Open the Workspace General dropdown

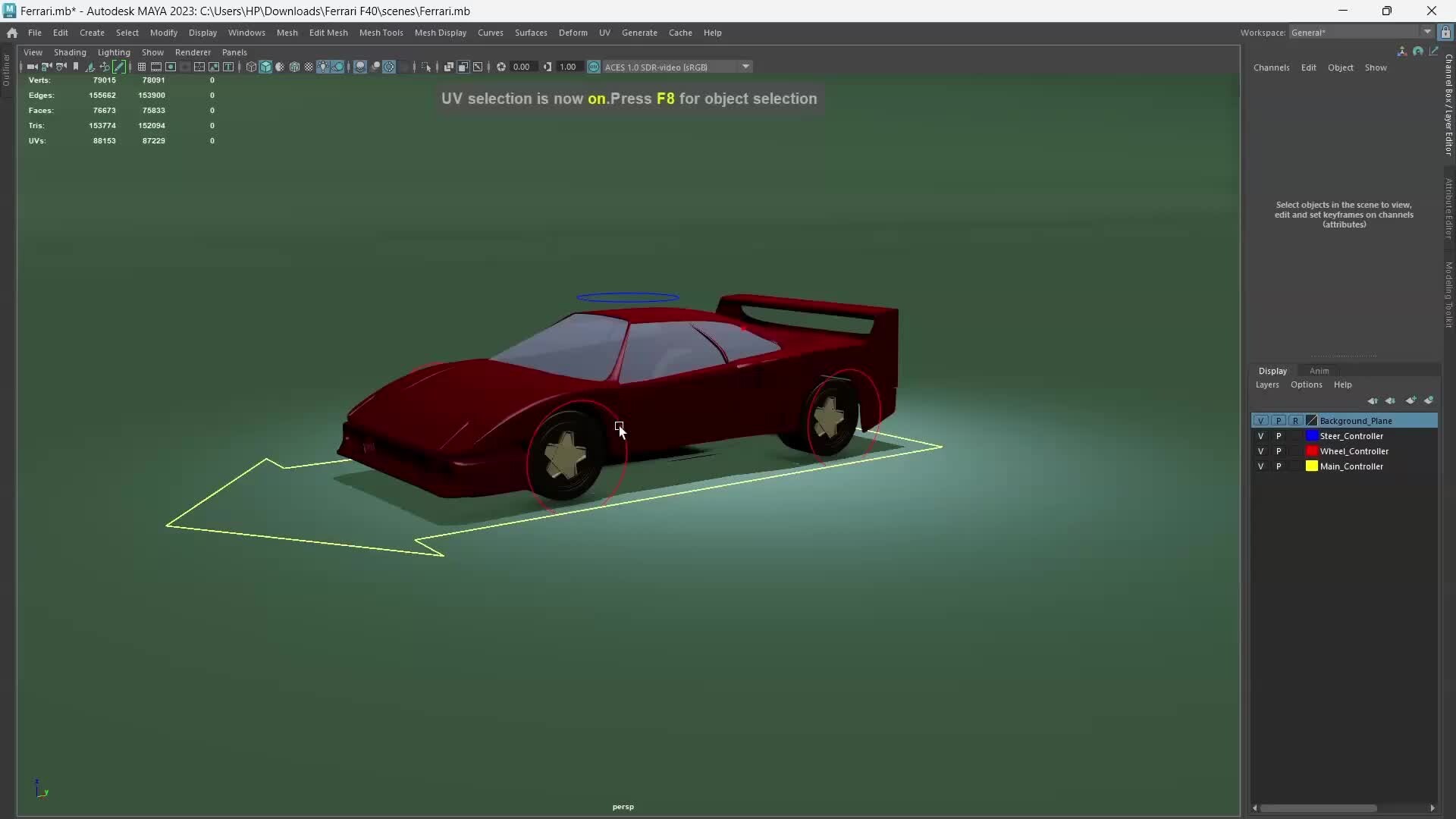coord(1360,32)
